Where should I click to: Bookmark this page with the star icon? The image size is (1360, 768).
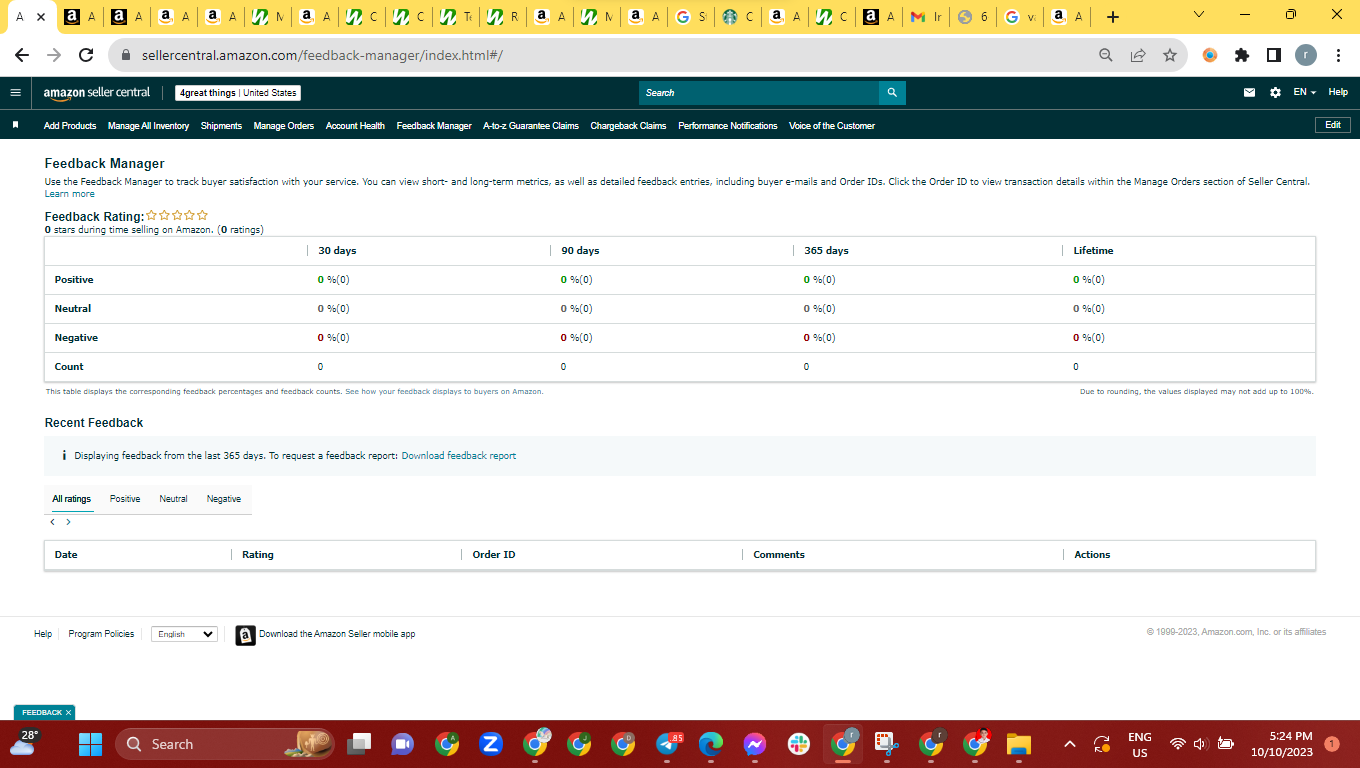pyautogui.click(x=1169, y=55)
